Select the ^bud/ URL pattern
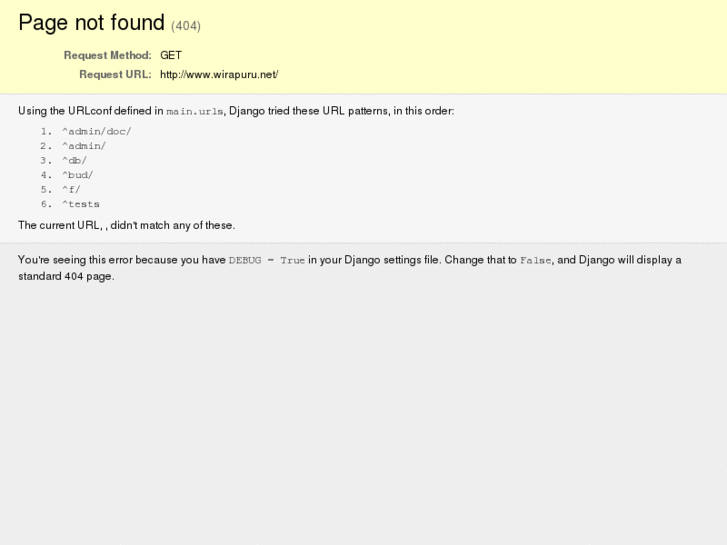The image size is (727, 545). [x=77, y=175]
